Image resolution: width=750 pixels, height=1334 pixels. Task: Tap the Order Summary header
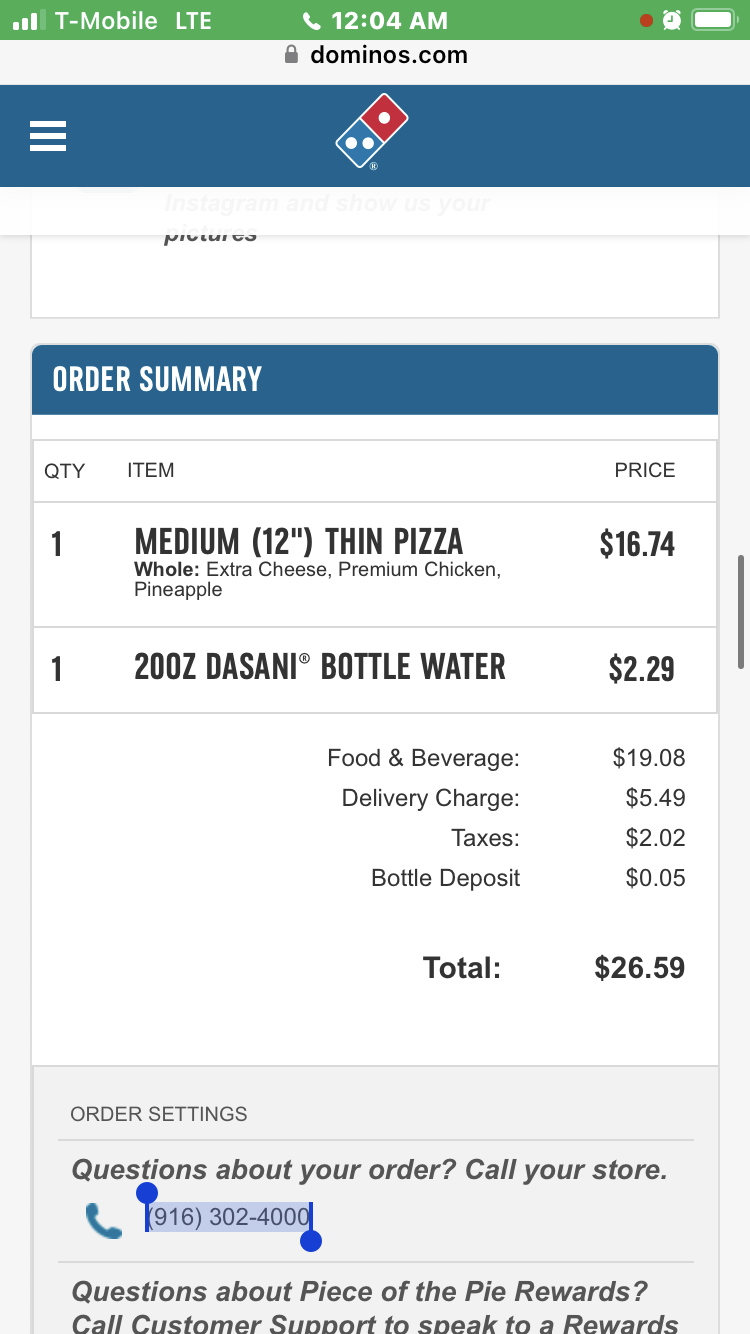157,380
